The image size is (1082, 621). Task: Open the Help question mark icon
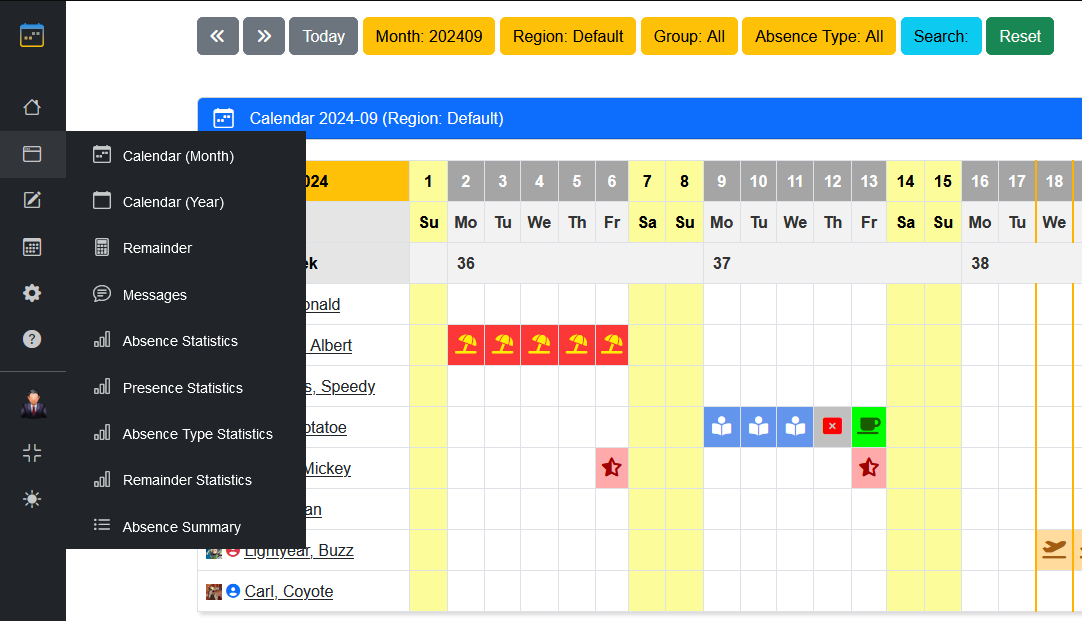[32, 339]
